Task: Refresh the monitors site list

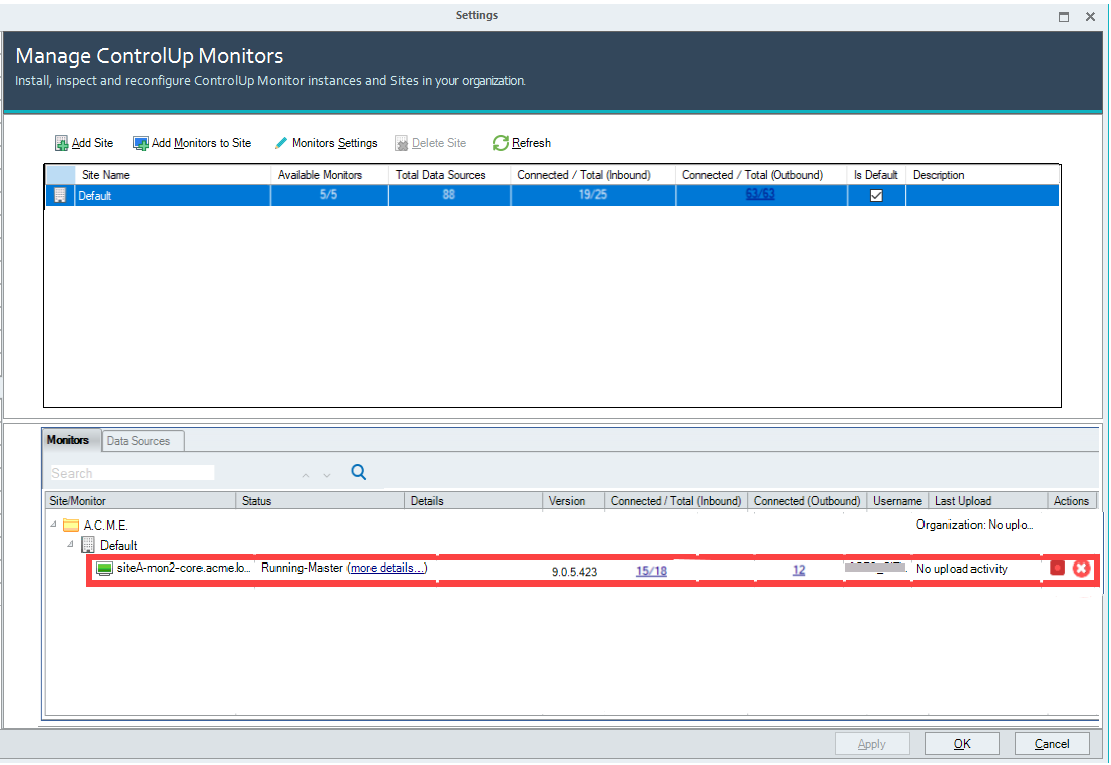Action: (521, 143)
